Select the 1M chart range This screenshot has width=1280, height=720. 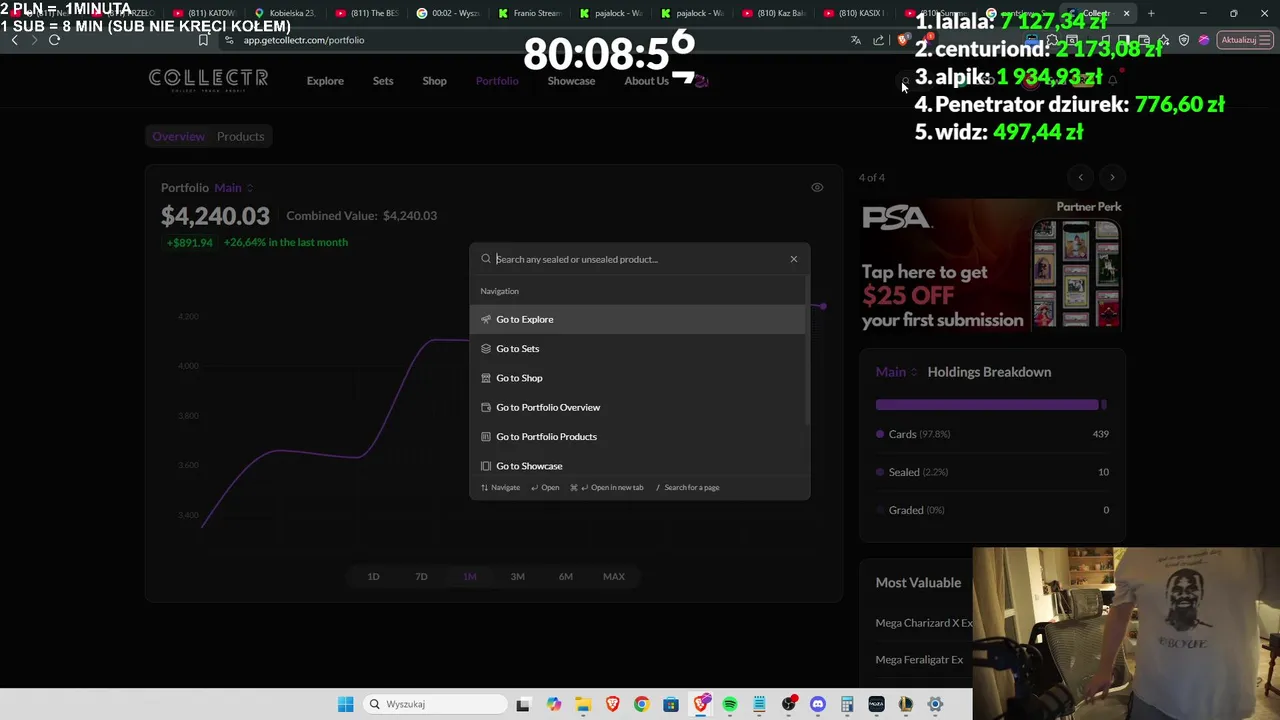coord(469,576)
